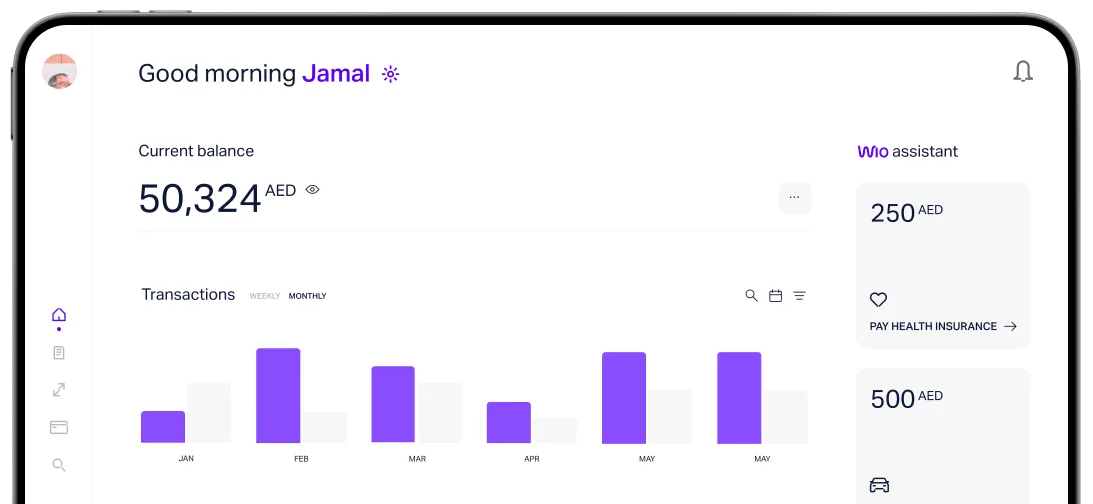Click the heart icon on insurance card
The height and width of the screenshot is (504, 1093).
click(878, 300)
